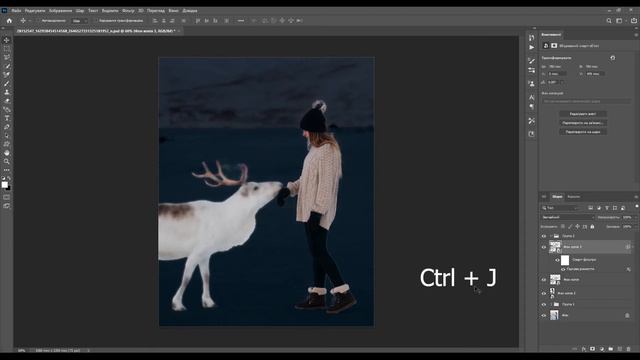This screenshot has height=360, width=640.
Task: Open the Actions panel play icon
Action: pos(531,47)
